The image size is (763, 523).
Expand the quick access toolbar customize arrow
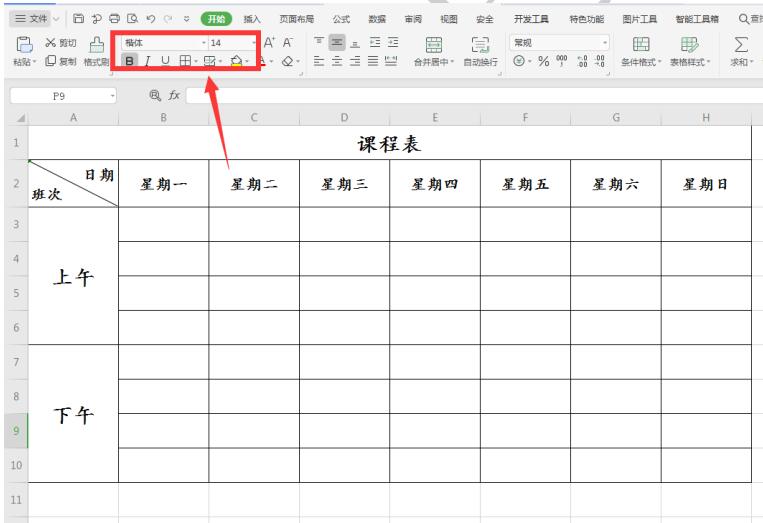tap(186, 18)
